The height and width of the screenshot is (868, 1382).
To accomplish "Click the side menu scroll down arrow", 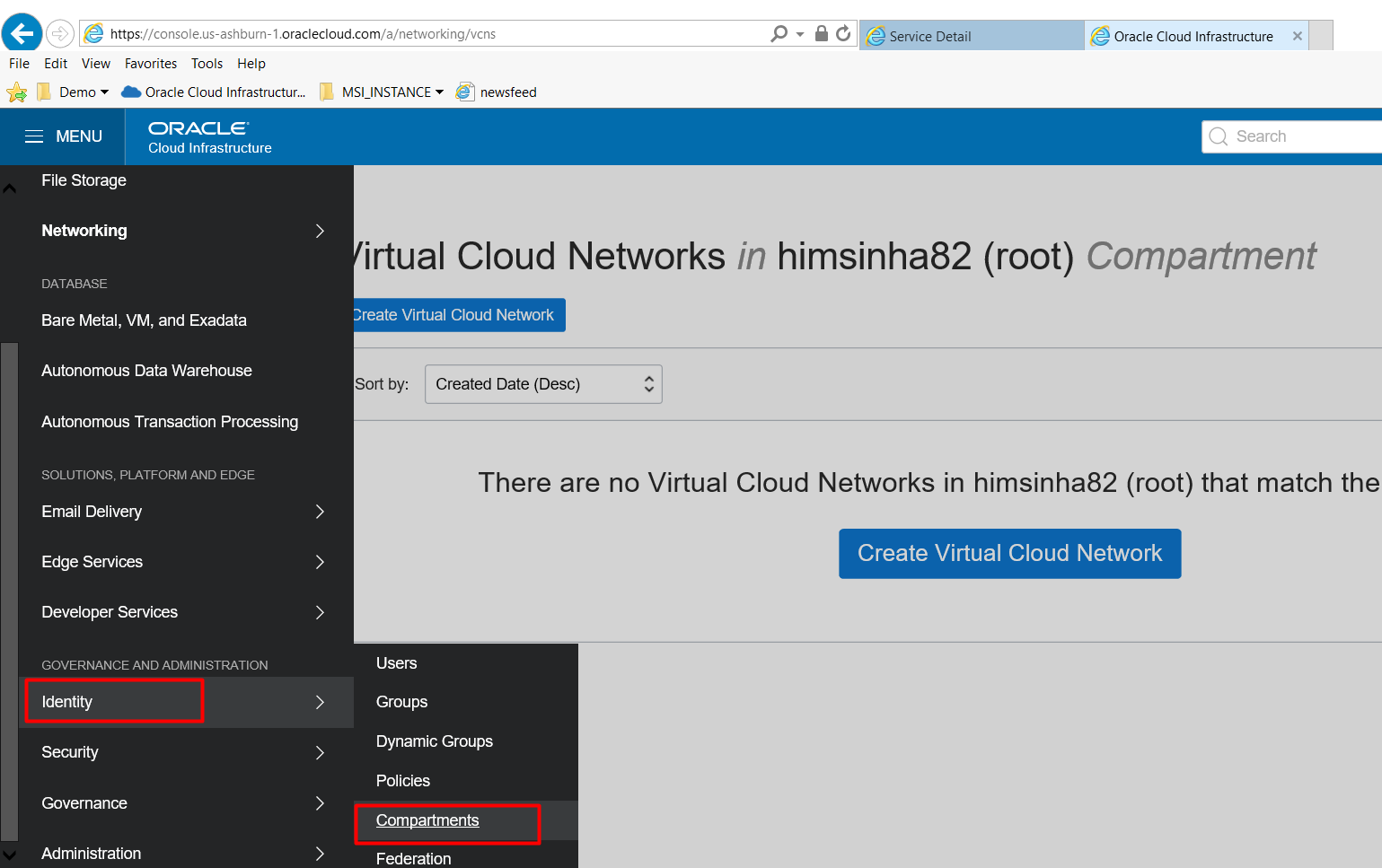I will point(9,855).
